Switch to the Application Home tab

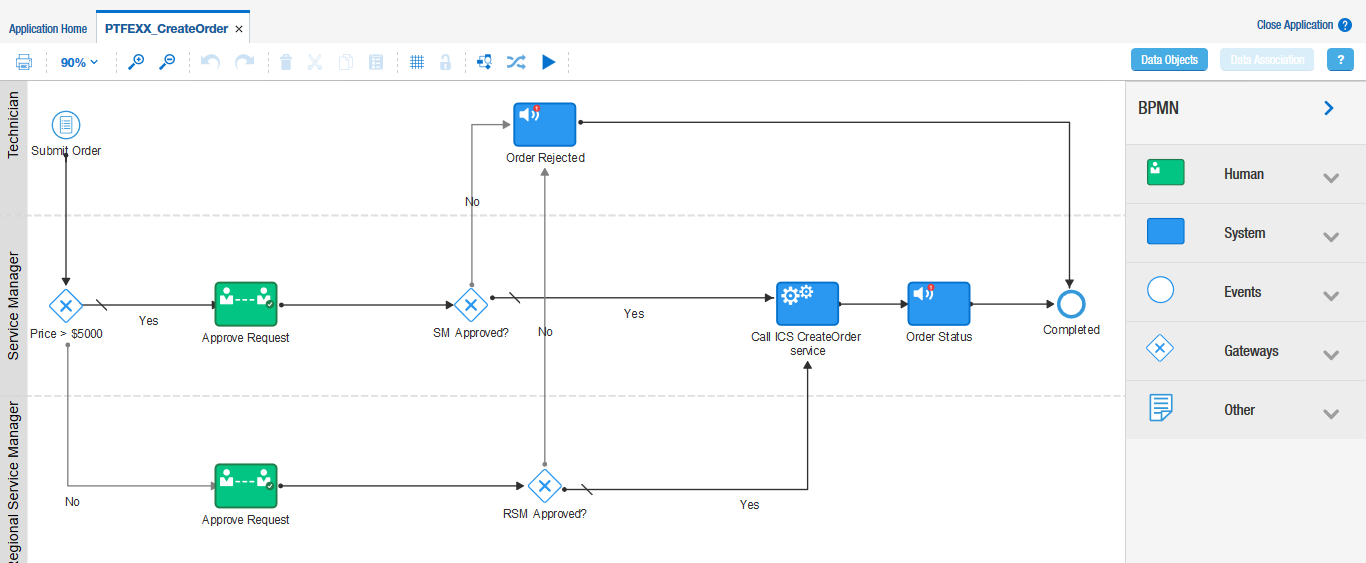pos(48,29)
